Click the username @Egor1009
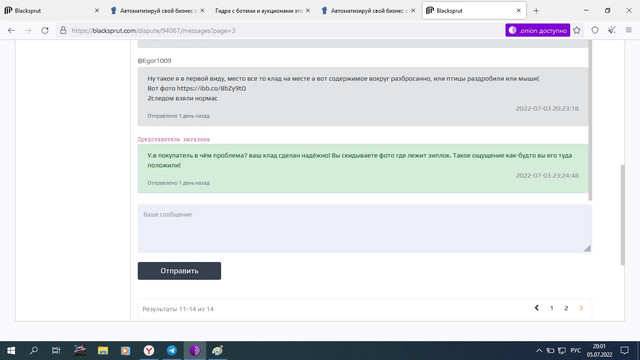This screenshot has width=640, height=360. click(154, 61)
